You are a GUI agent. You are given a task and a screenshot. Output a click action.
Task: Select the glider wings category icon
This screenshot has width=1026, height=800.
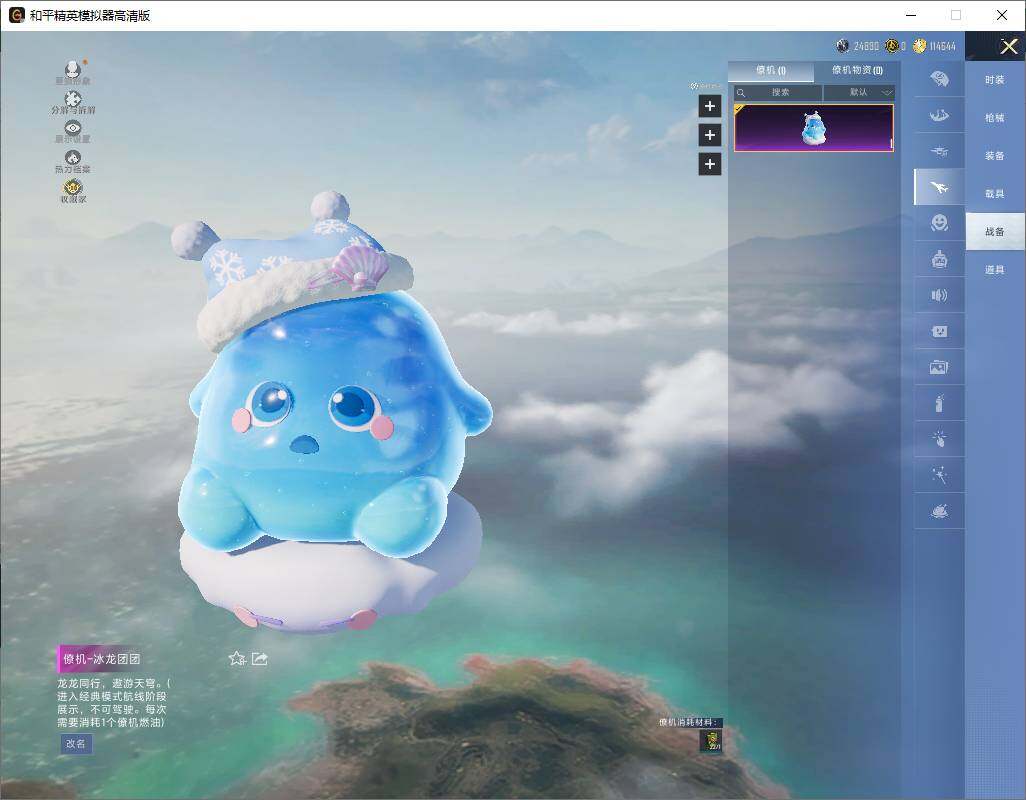(939, 116)
